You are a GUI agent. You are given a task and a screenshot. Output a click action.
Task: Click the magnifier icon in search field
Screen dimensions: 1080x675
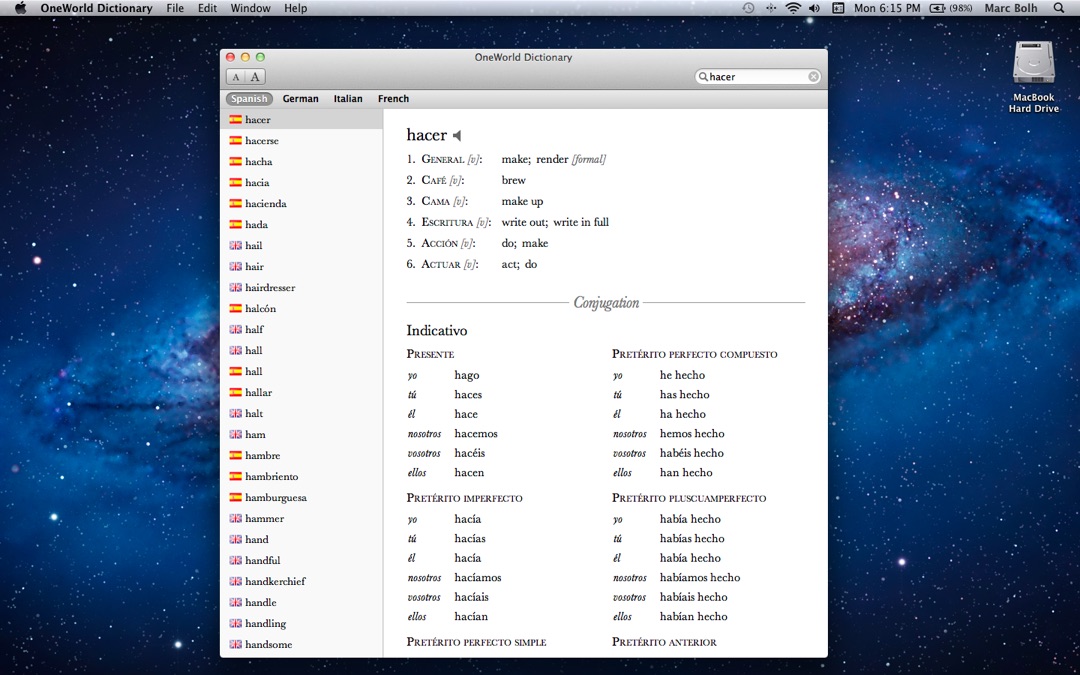[x=703, y=76]
